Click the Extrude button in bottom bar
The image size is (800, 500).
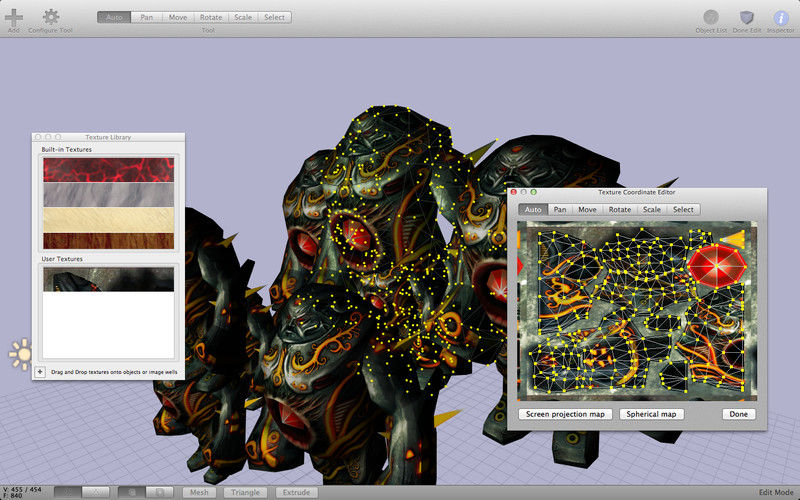296,492
